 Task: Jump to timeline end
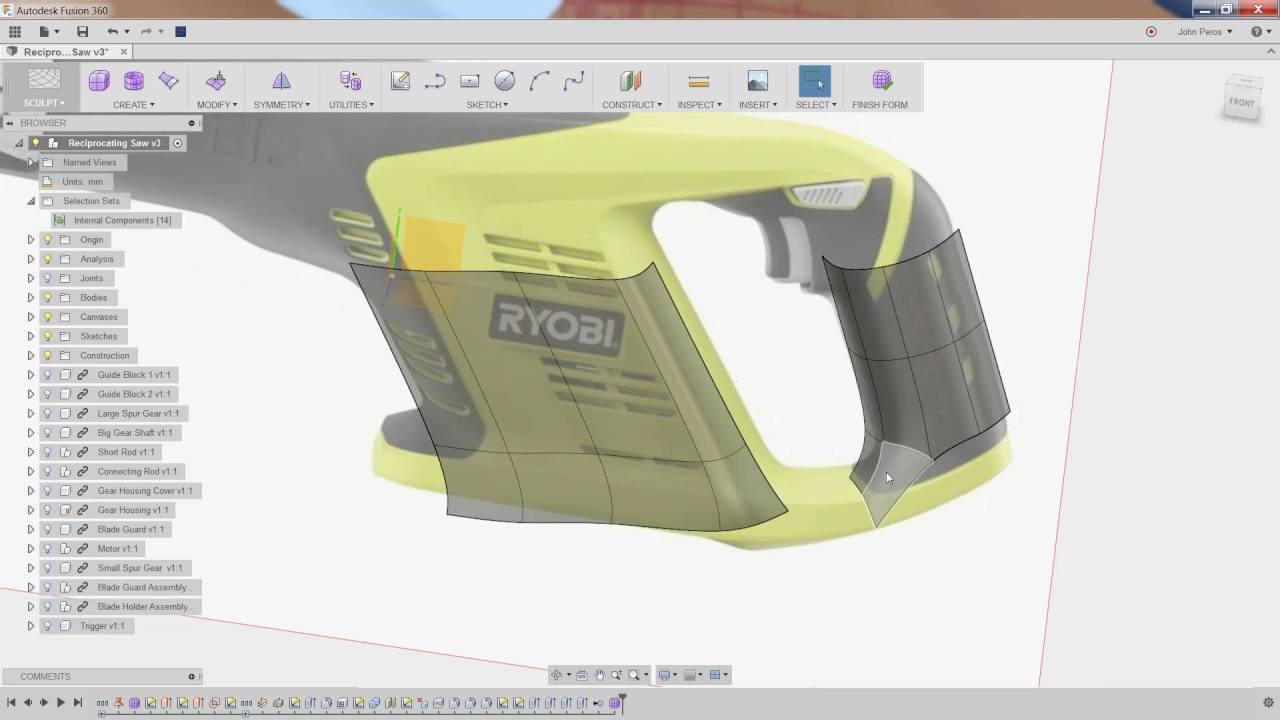(x=77, y=703)
